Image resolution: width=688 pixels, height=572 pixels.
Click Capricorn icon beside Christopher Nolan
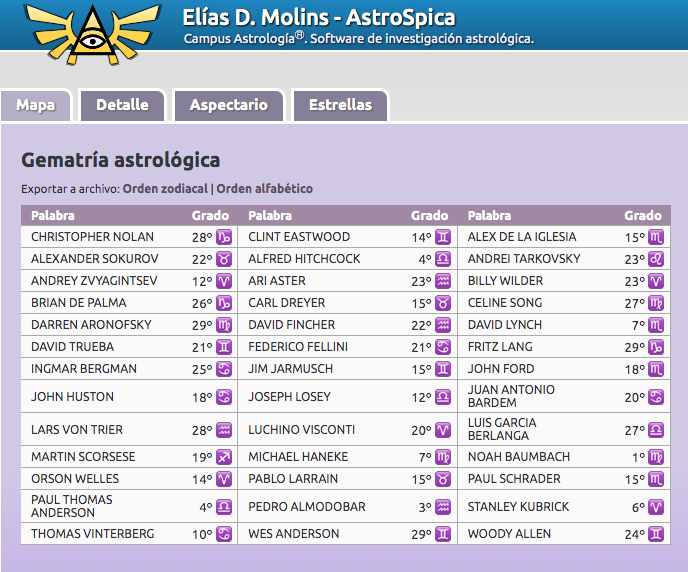coord(224,237)
